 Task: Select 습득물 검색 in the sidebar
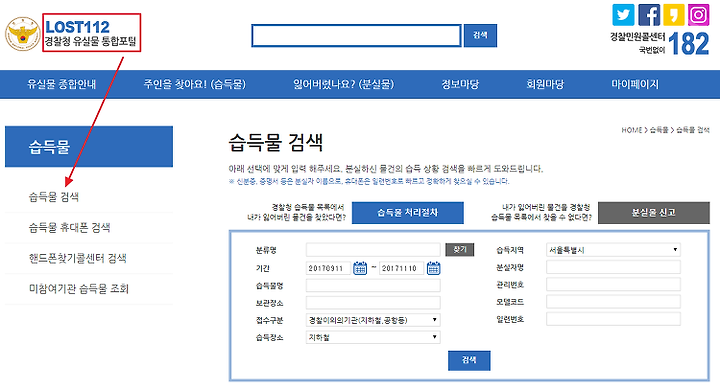point(54,197)
